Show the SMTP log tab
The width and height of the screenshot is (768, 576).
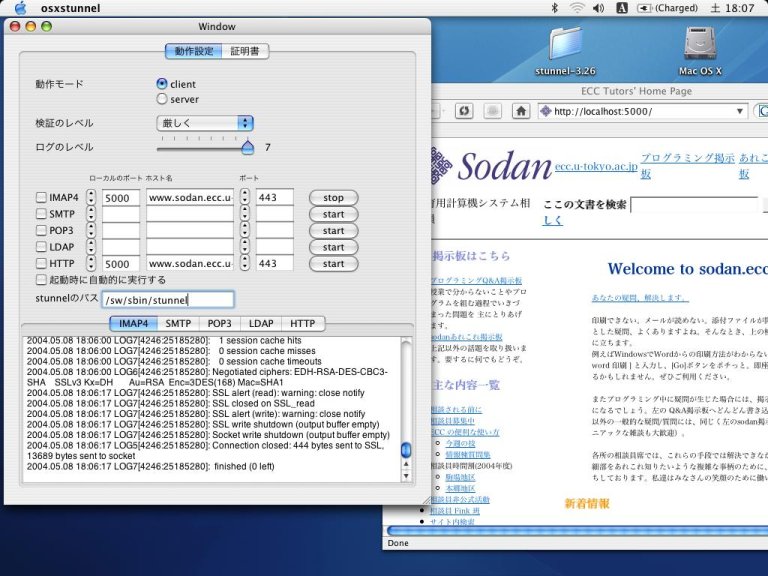click(178, 324)
